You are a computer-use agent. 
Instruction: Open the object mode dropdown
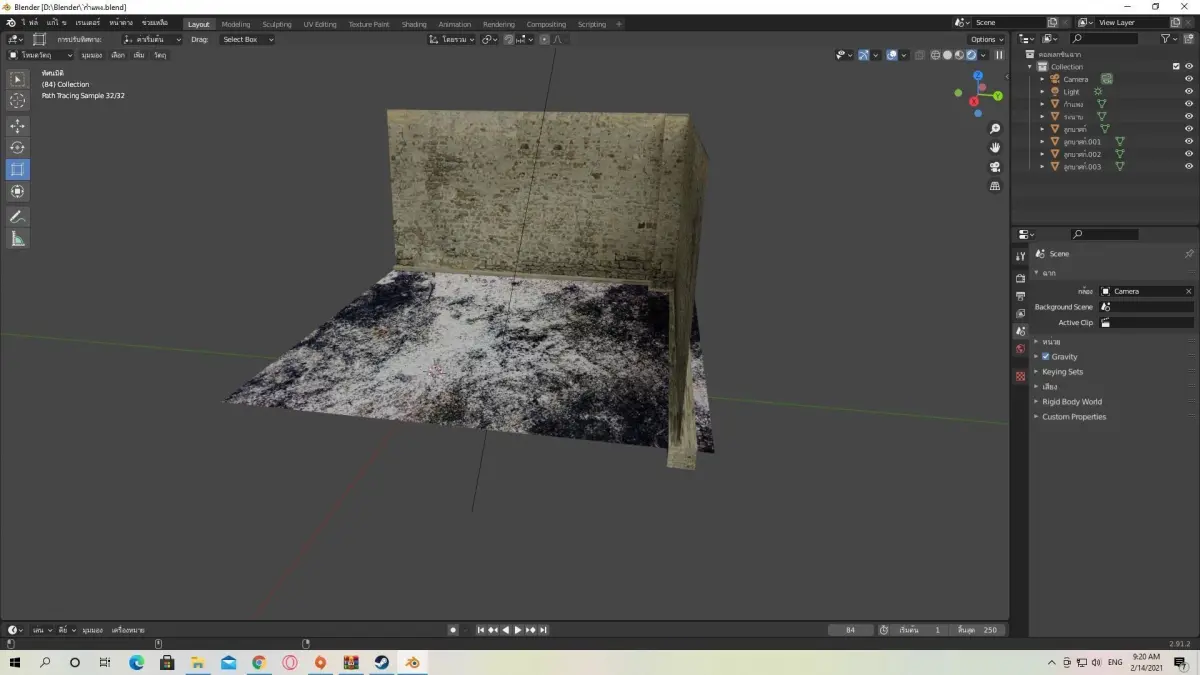click(41, 55)
